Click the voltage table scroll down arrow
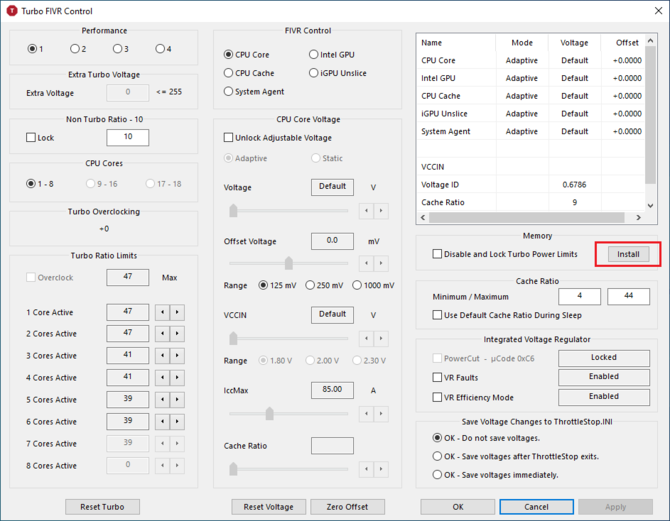Screen dimensions: 670x521 click(650, 206)
